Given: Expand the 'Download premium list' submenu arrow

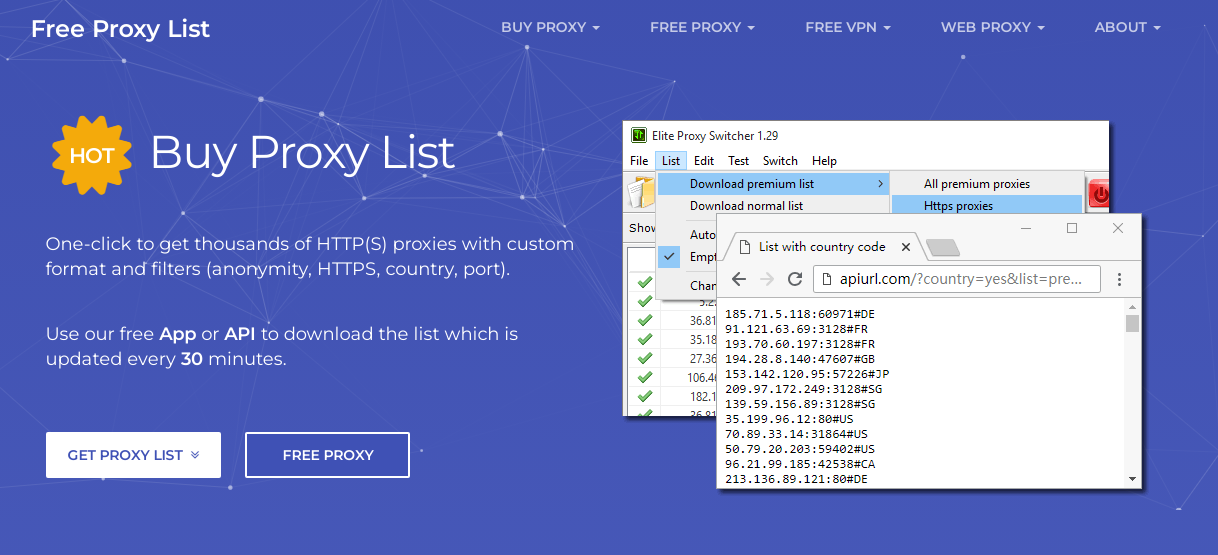Looking at the screenshot, I should pyautogui.click(x=880, y=184).
